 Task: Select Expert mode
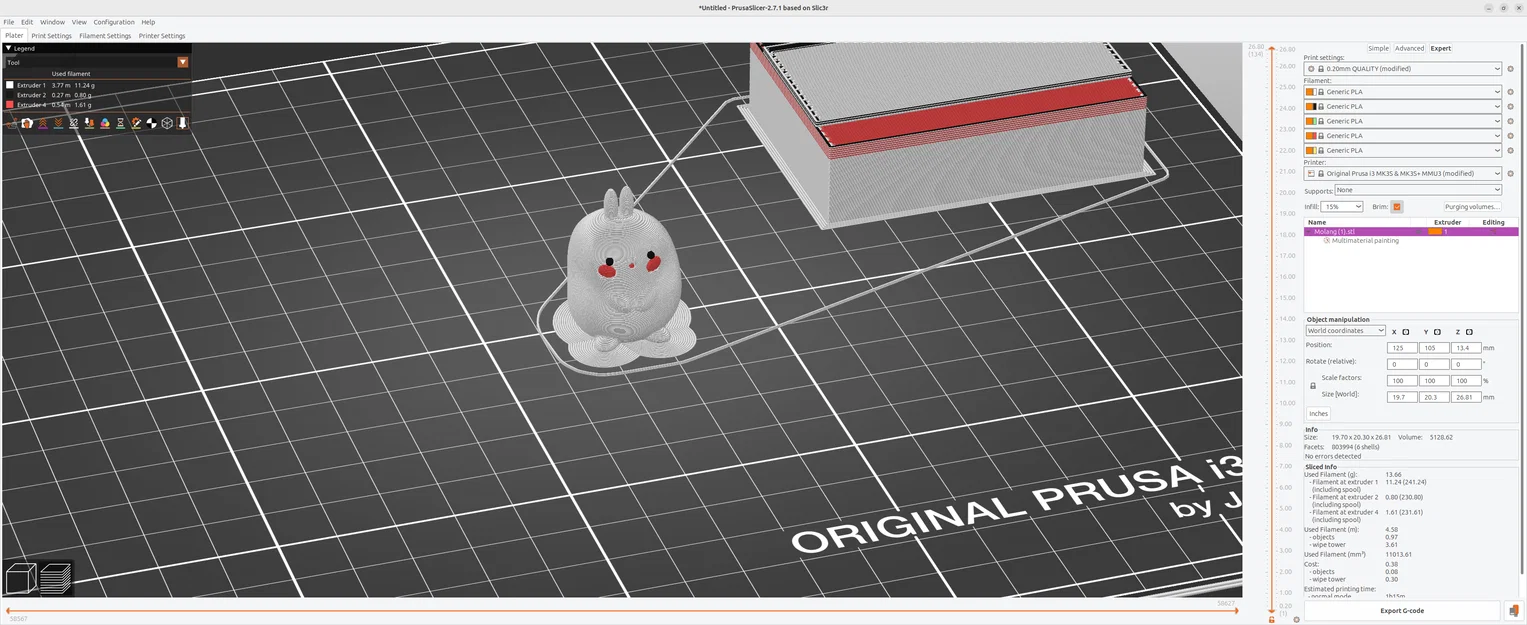(1440, 48)
